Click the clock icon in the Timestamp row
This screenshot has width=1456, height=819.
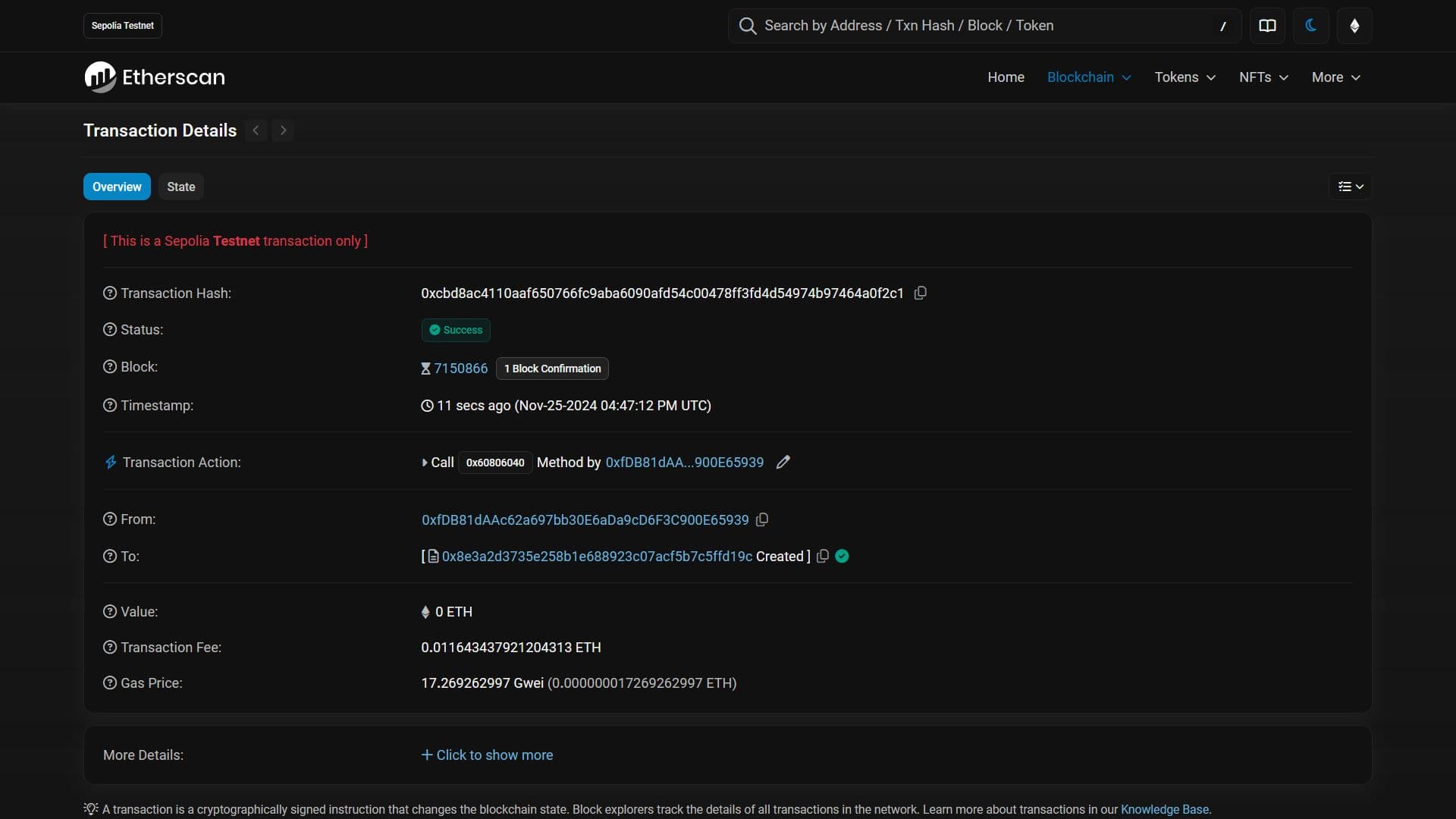pyautogui.click(x=427, y=406)
